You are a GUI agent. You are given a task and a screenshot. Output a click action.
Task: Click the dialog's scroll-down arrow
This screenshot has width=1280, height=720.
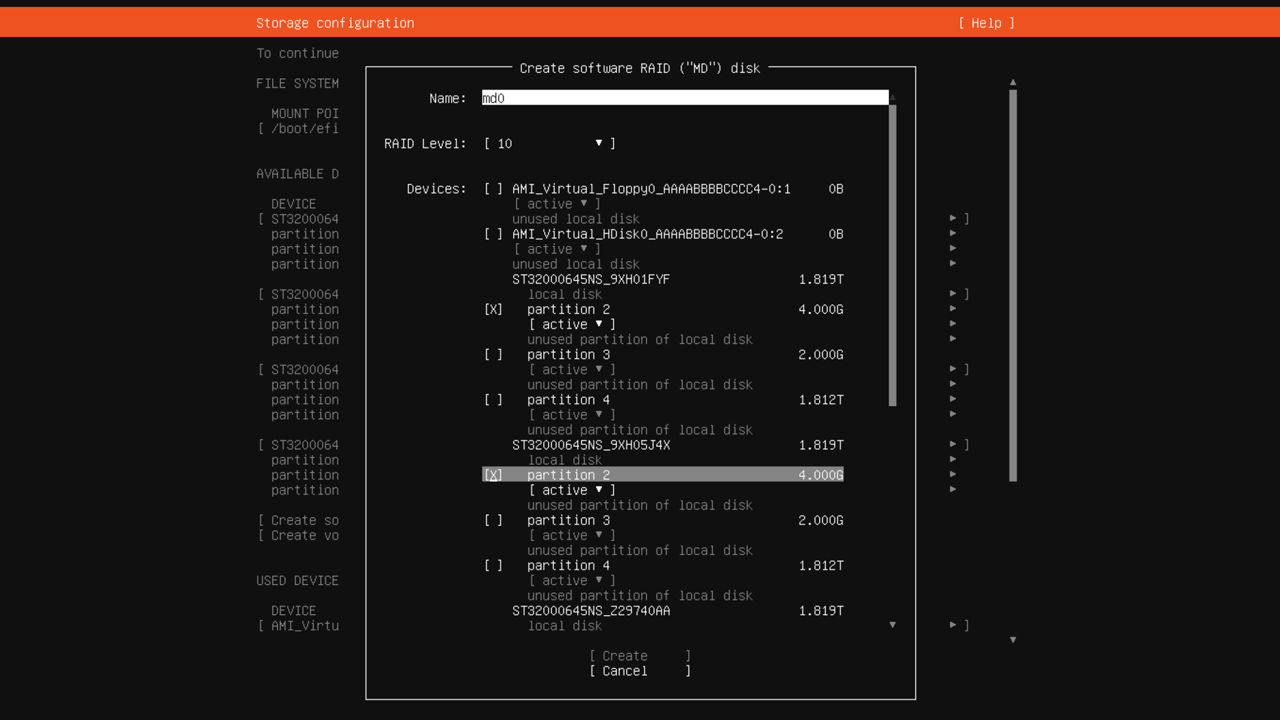point(892,625)
